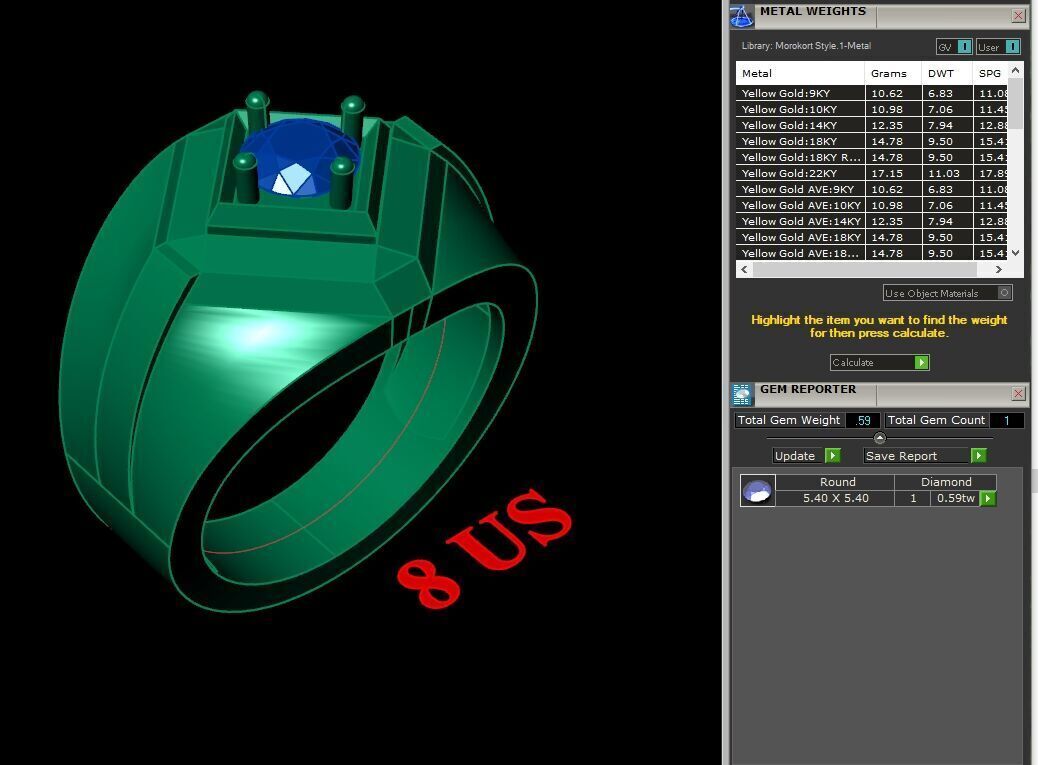Image resolution: width=1038 pixels, height=765 pixels.
Task: Select the Yellow Gold AVE:14KY row
Action: click(x=871, y=221)
